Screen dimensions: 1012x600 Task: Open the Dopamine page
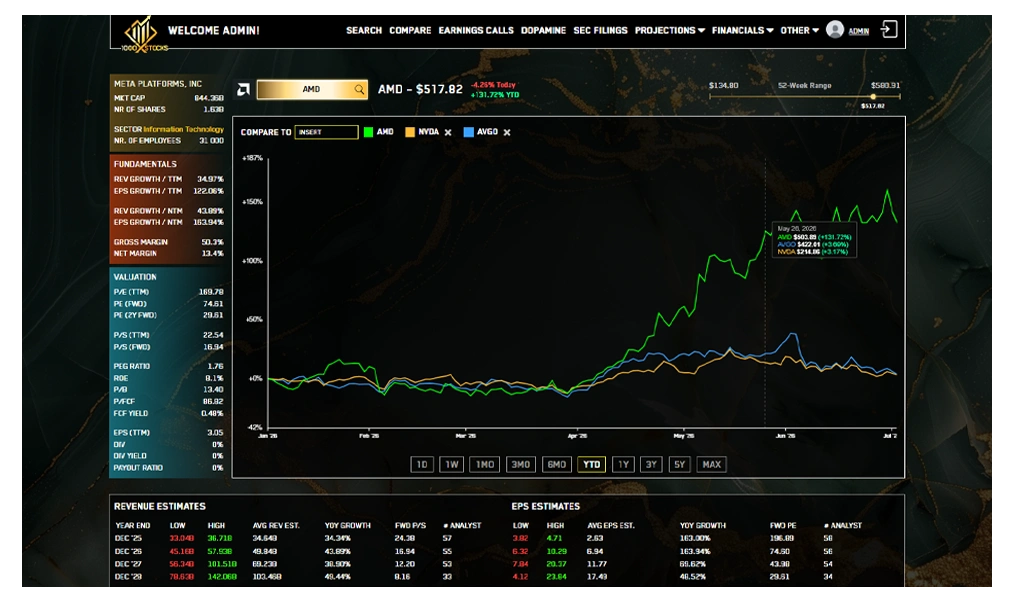[x=543, y=30]
